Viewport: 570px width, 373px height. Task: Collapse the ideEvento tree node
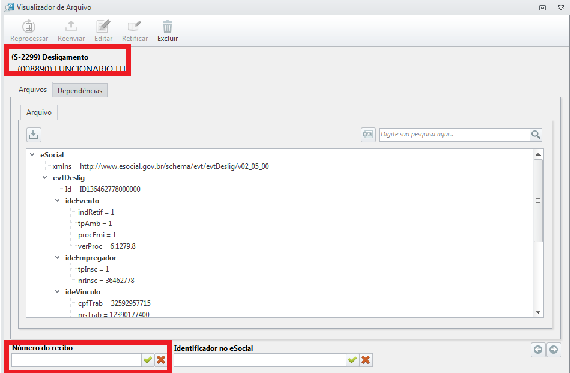[57, 200]
